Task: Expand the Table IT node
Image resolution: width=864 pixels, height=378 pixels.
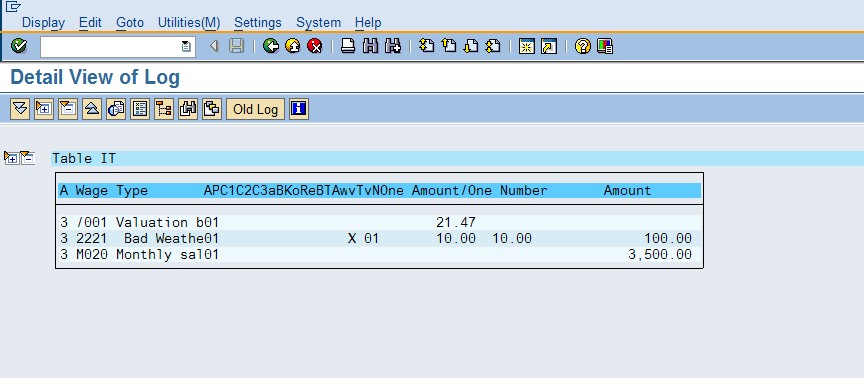Action: [x=11, y=159]
